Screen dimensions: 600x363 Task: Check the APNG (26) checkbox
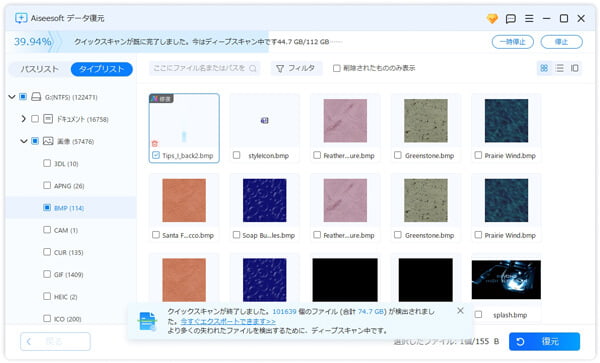[47, 186]
